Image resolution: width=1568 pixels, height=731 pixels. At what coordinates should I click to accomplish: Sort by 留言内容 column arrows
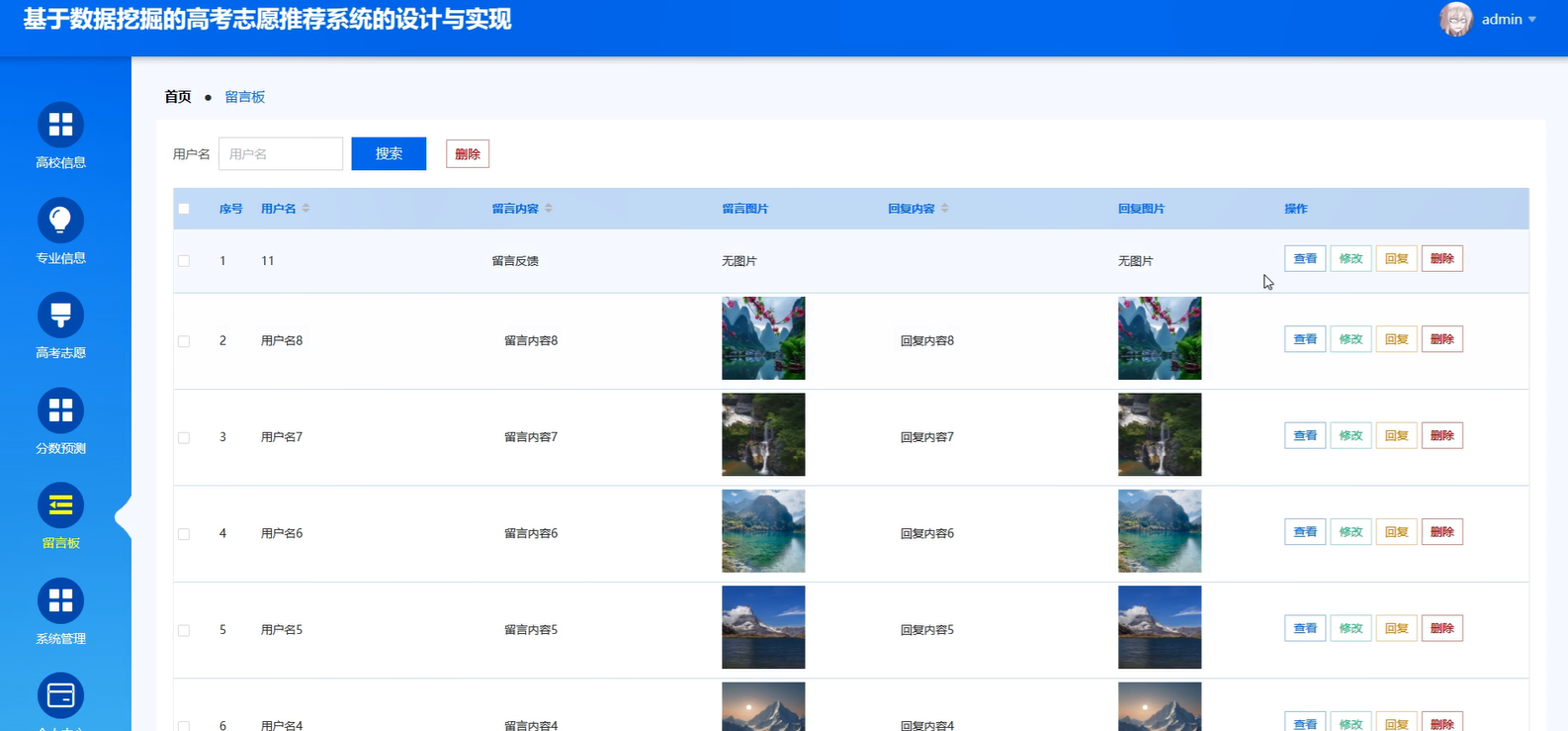(549, 209)
